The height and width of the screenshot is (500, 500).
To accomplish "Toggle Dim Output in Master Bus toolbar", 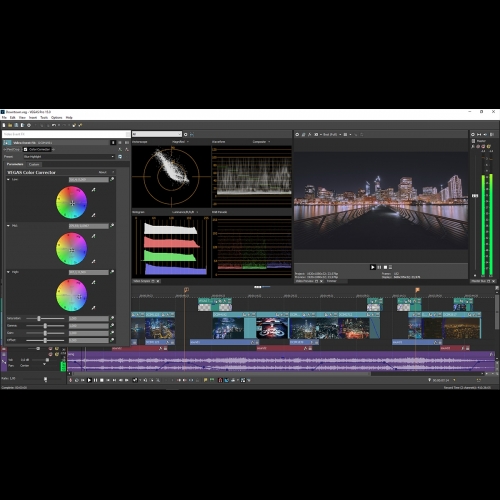I will click(x=485, y=134).
